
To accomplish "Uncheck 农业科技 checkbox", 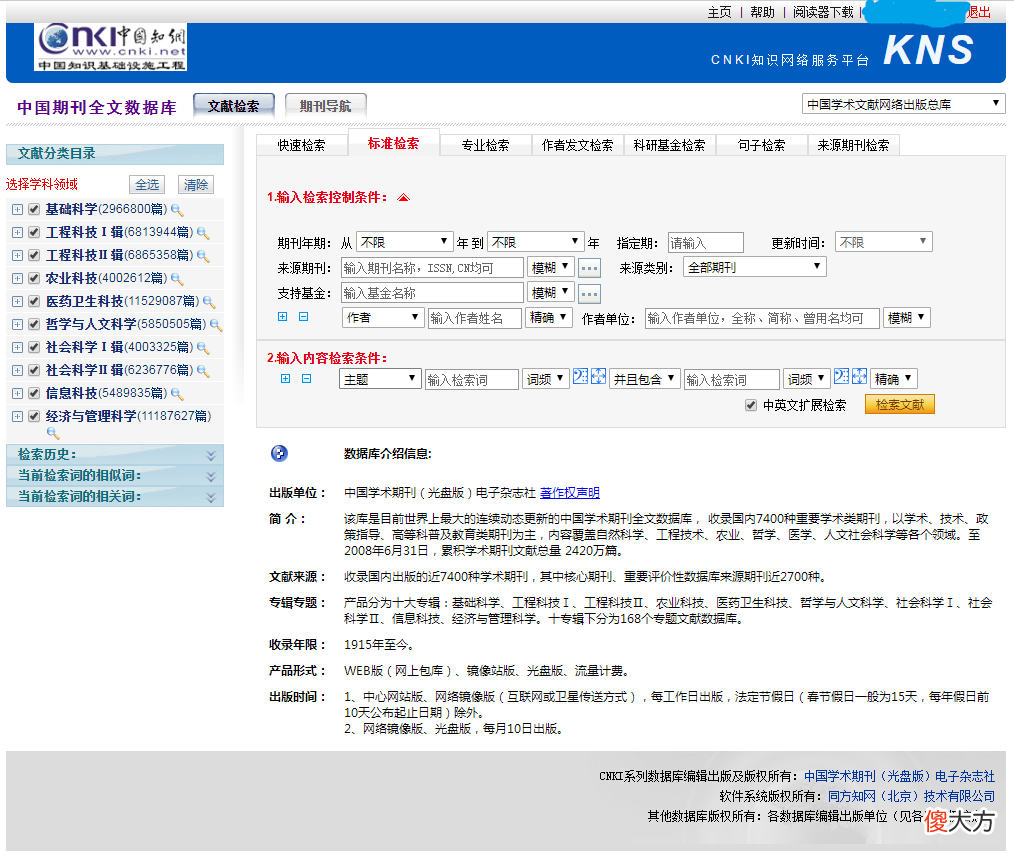I will click(x=34, y=278).
